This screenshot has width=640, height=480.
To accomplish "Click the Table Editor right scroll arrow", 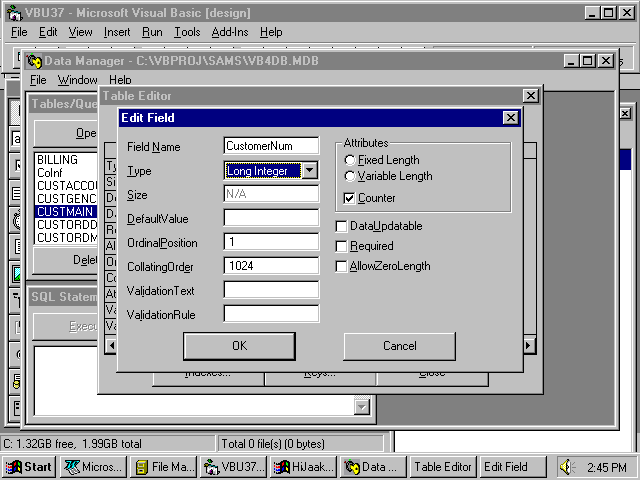I will coord(529,346).
